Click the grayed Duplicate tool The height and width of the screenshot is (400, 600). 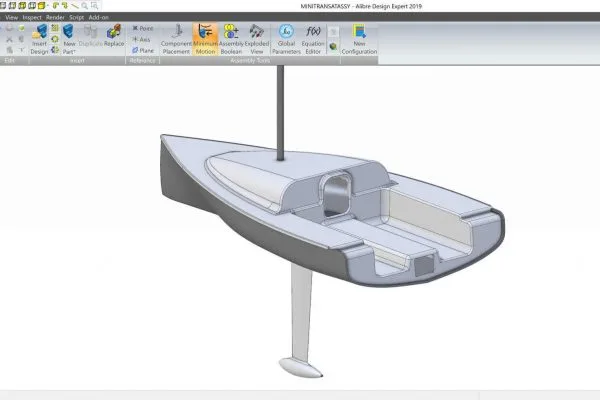click(x=91, y=36)
